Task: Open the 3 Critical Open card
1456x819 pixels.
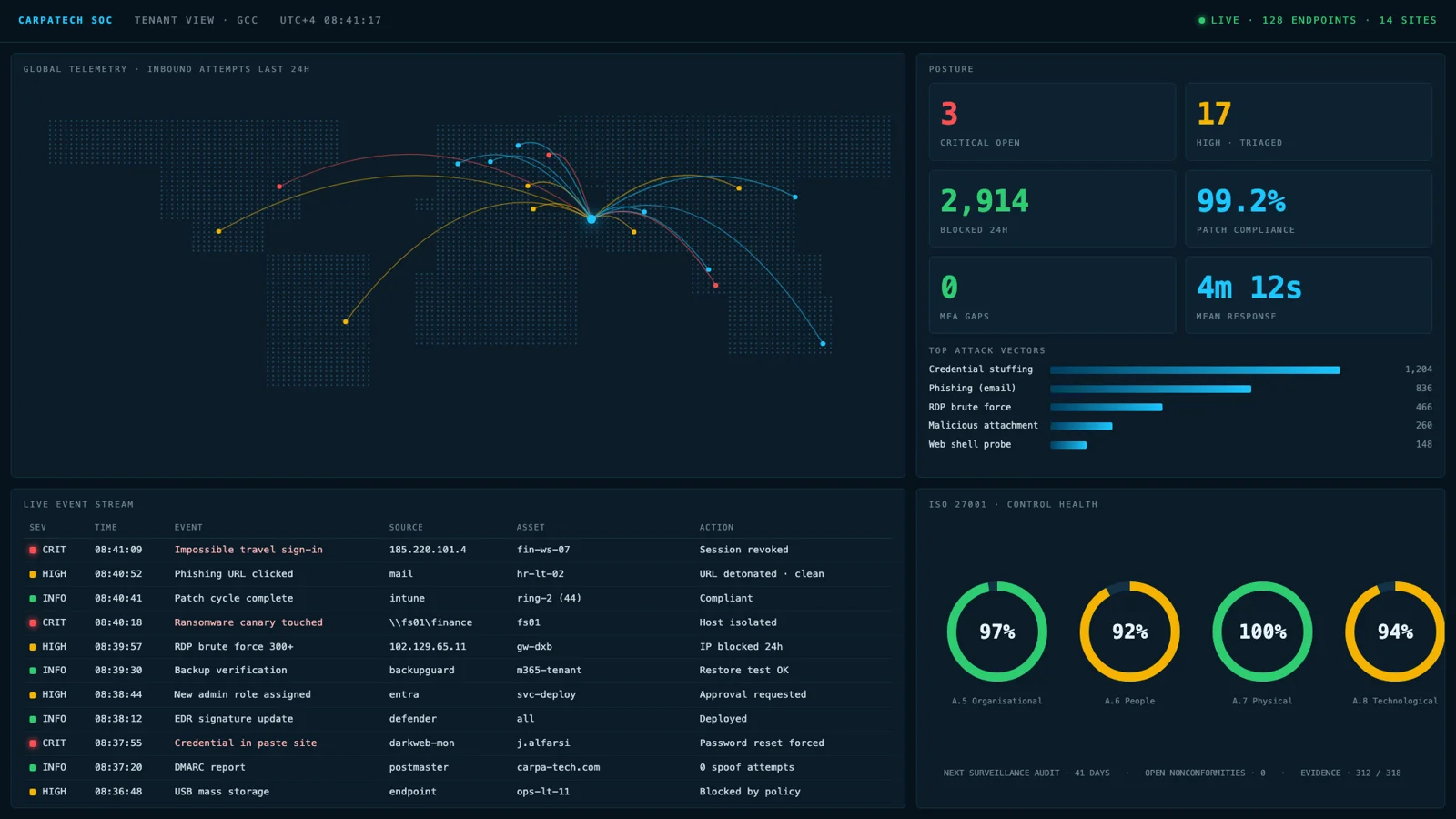Action: (x=1052, y=122)
